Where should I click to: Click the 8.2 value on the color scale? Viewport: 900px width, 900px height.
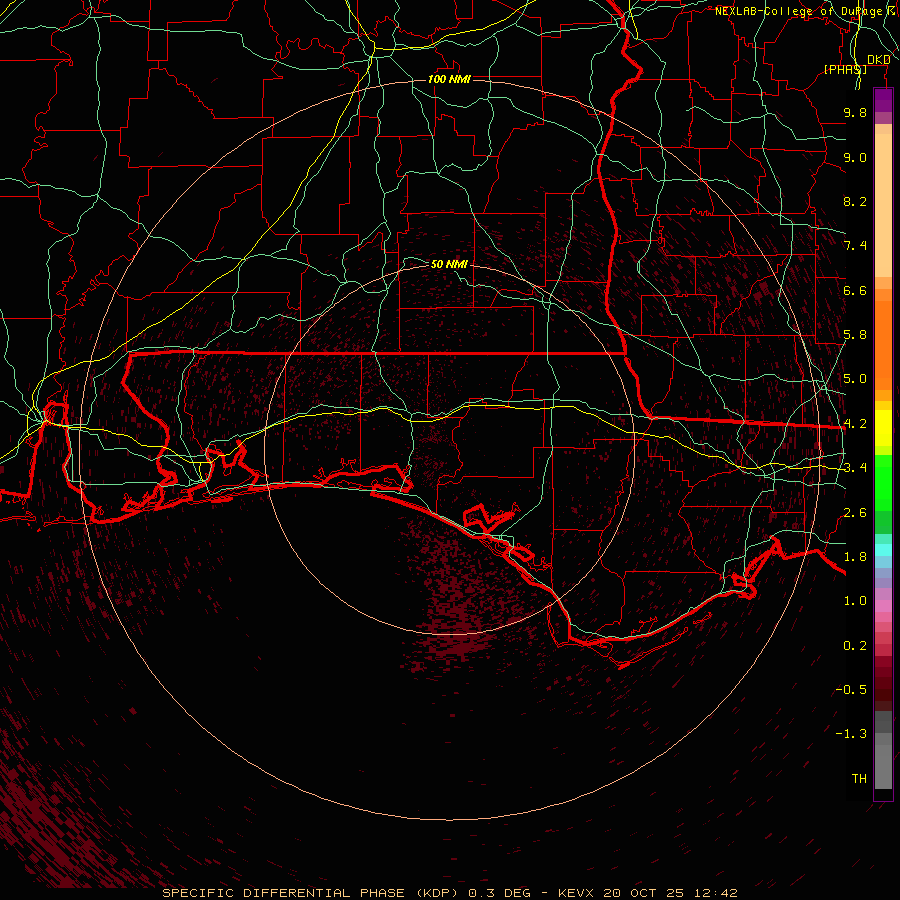coord(855,201)
